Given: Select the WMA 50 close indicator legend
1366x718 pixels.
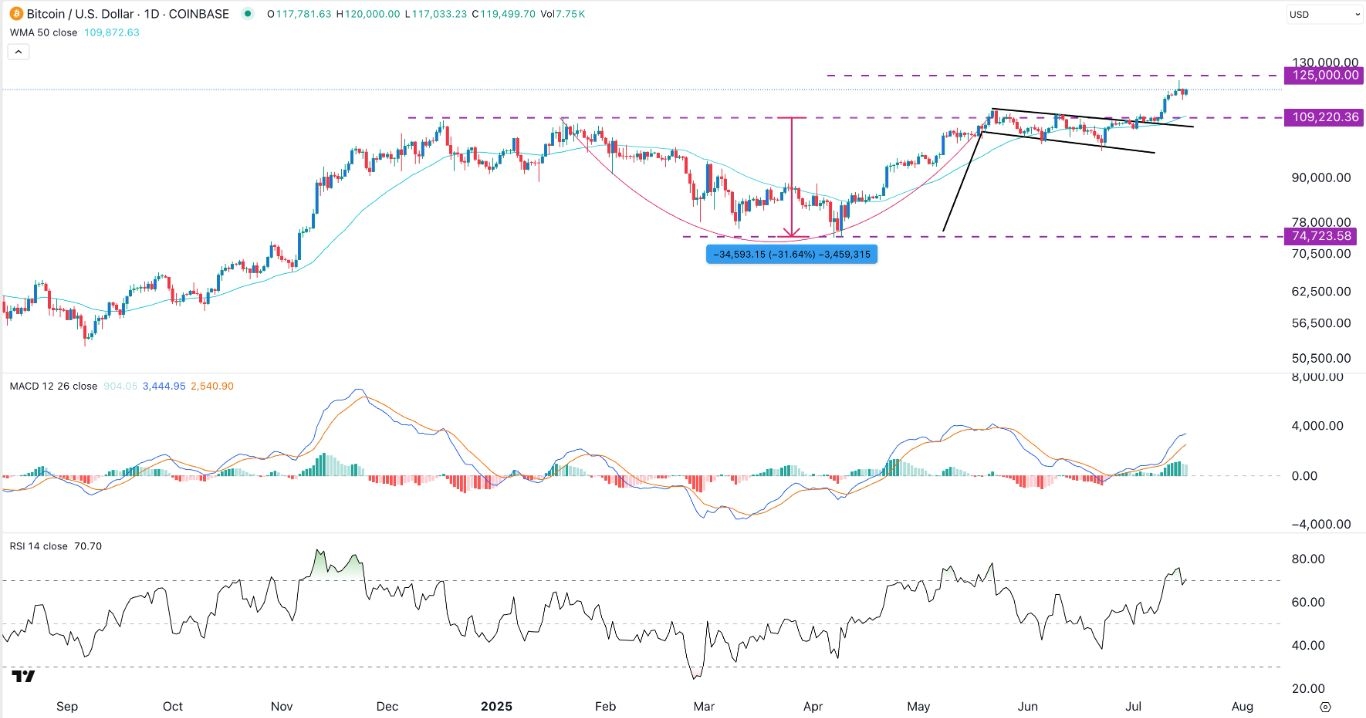Looking at the screenshot, I should pyautogui.click(x=42, y=32).
